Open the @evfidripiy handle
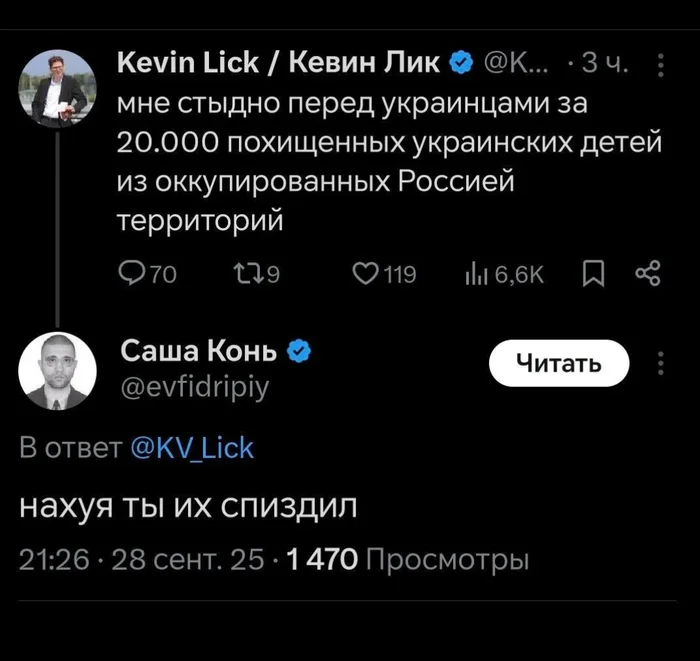Screen dimensions: 700x661 tap(194, 386)
